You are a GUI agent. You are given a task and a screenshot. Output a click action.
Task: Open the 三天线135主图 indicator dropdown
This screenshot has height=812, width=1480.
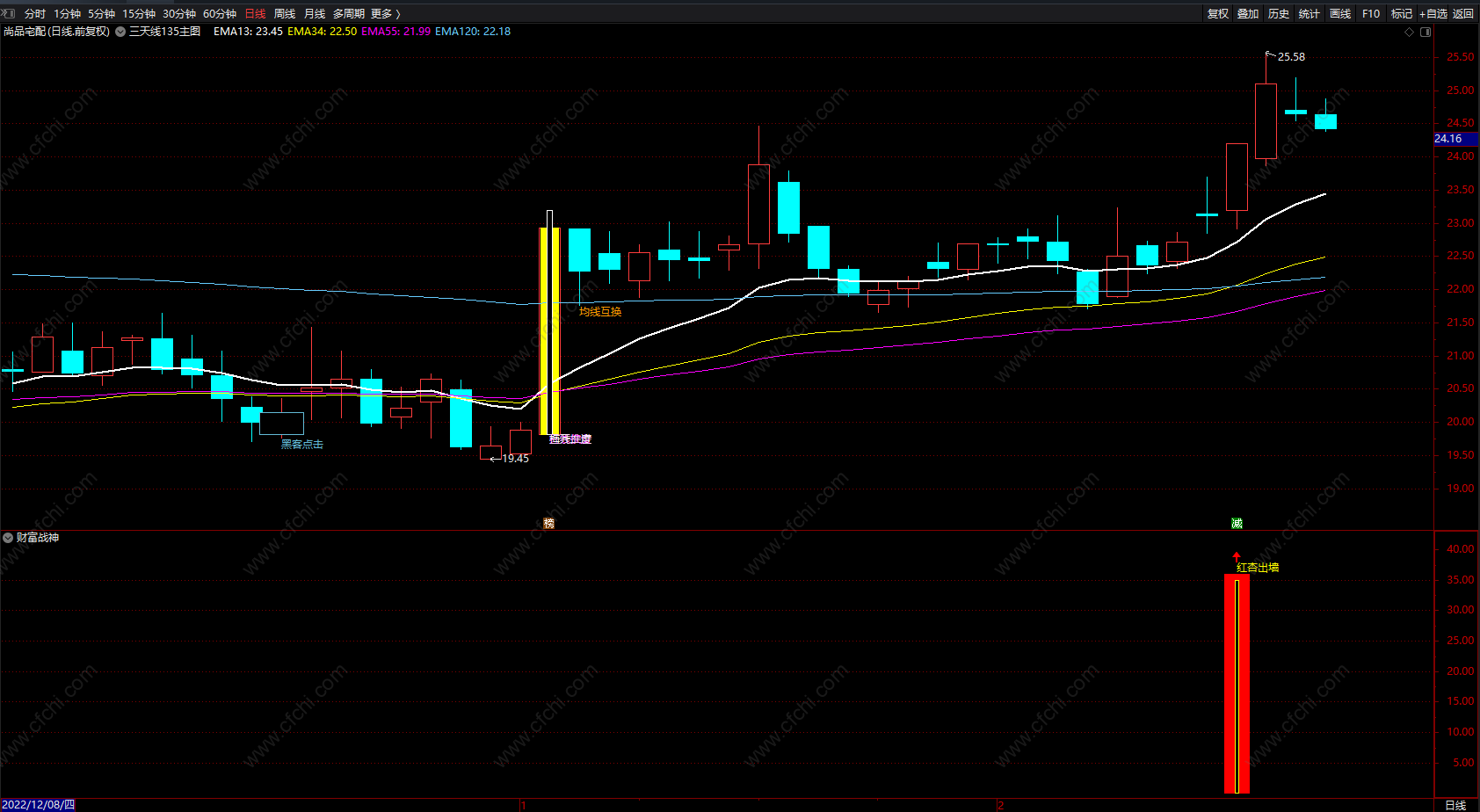(120, 32)
